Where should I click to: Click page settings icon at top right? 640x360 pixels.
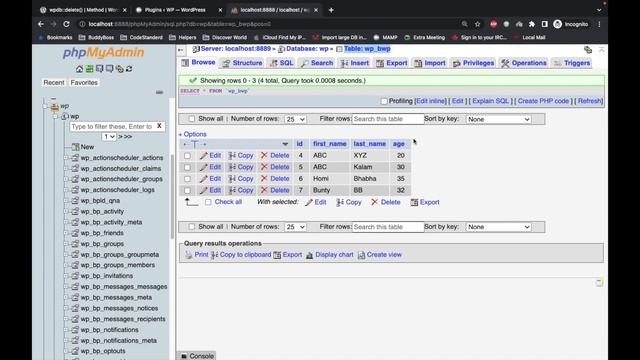(588, 50)
